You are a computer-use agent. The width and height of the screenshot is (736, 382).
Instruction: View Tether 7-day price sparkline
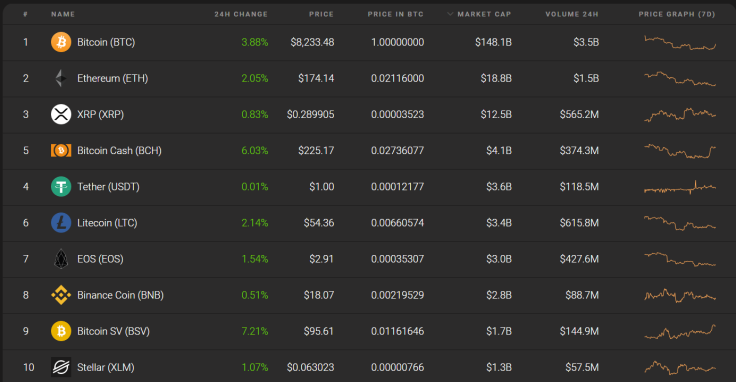[x=680, y=188]
